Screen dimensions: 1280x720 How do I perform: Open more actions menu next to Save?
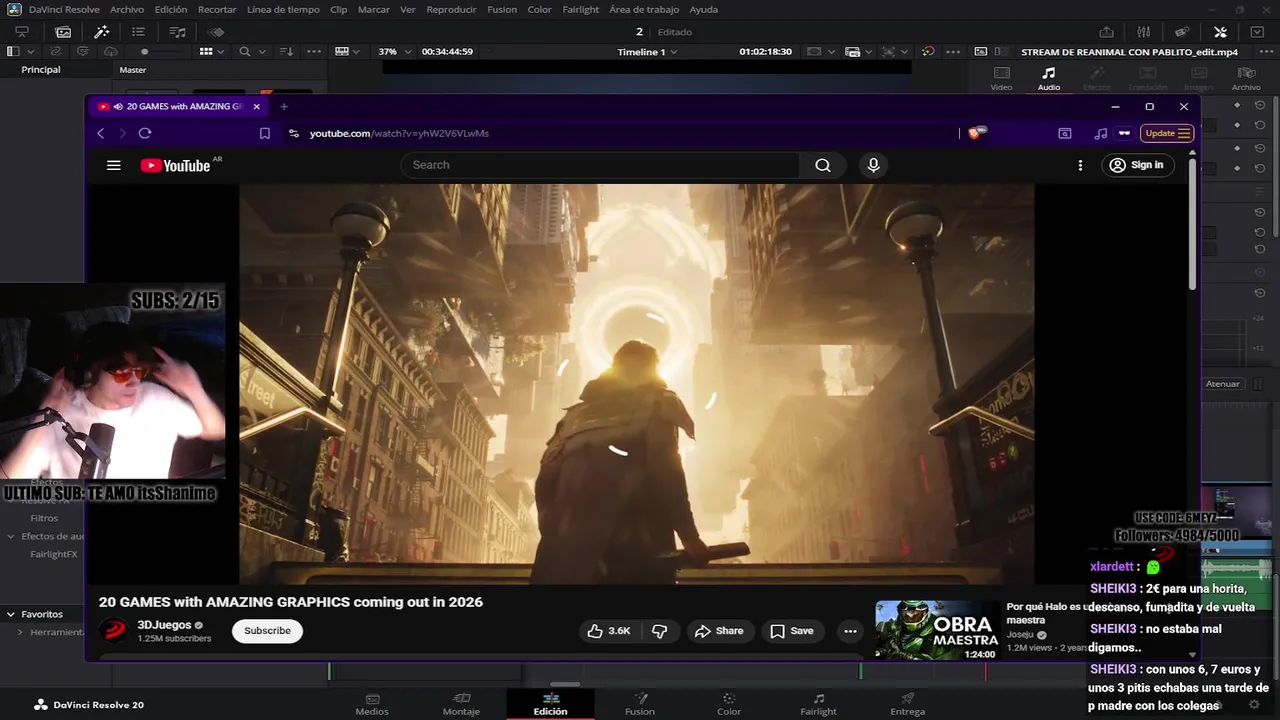(x=850, y=631)
